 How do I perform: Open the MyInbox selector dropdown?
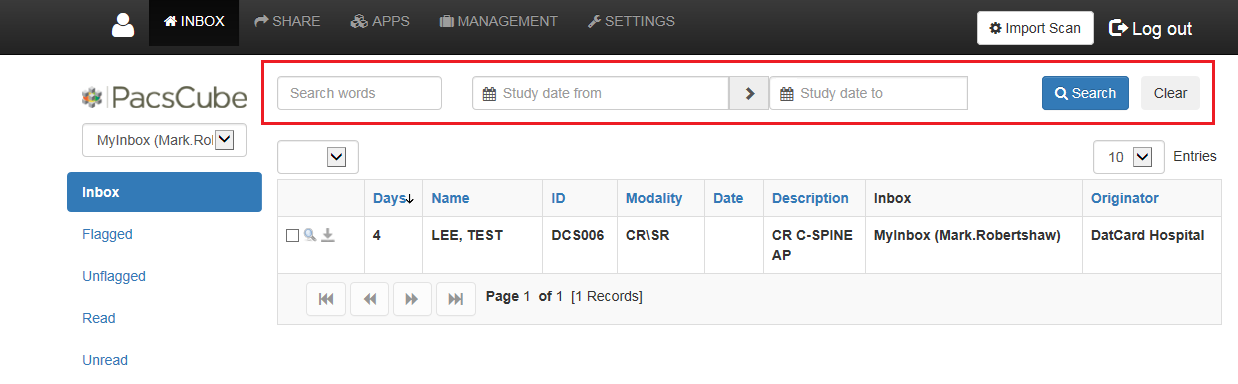[x=164, y=141]
